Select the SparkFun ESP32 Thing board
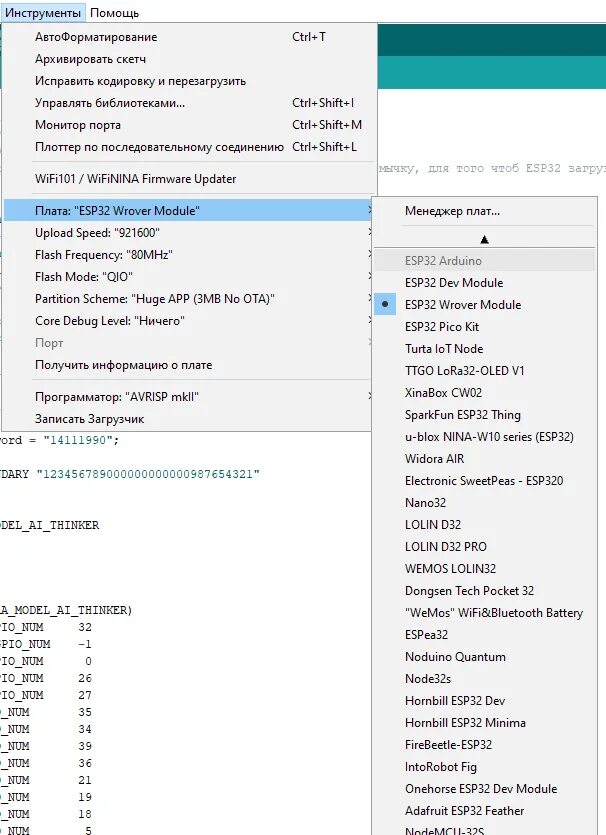 pyautogui.click(x=485, y=415)
